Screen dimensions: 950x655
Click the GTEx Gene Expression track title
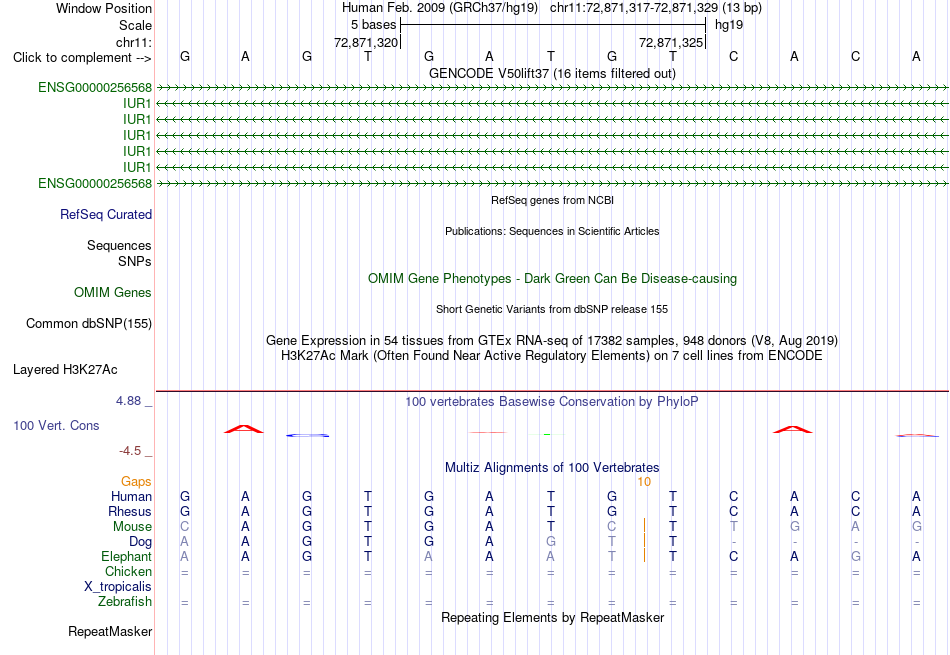pyautogui.click(x=552, y=341)
